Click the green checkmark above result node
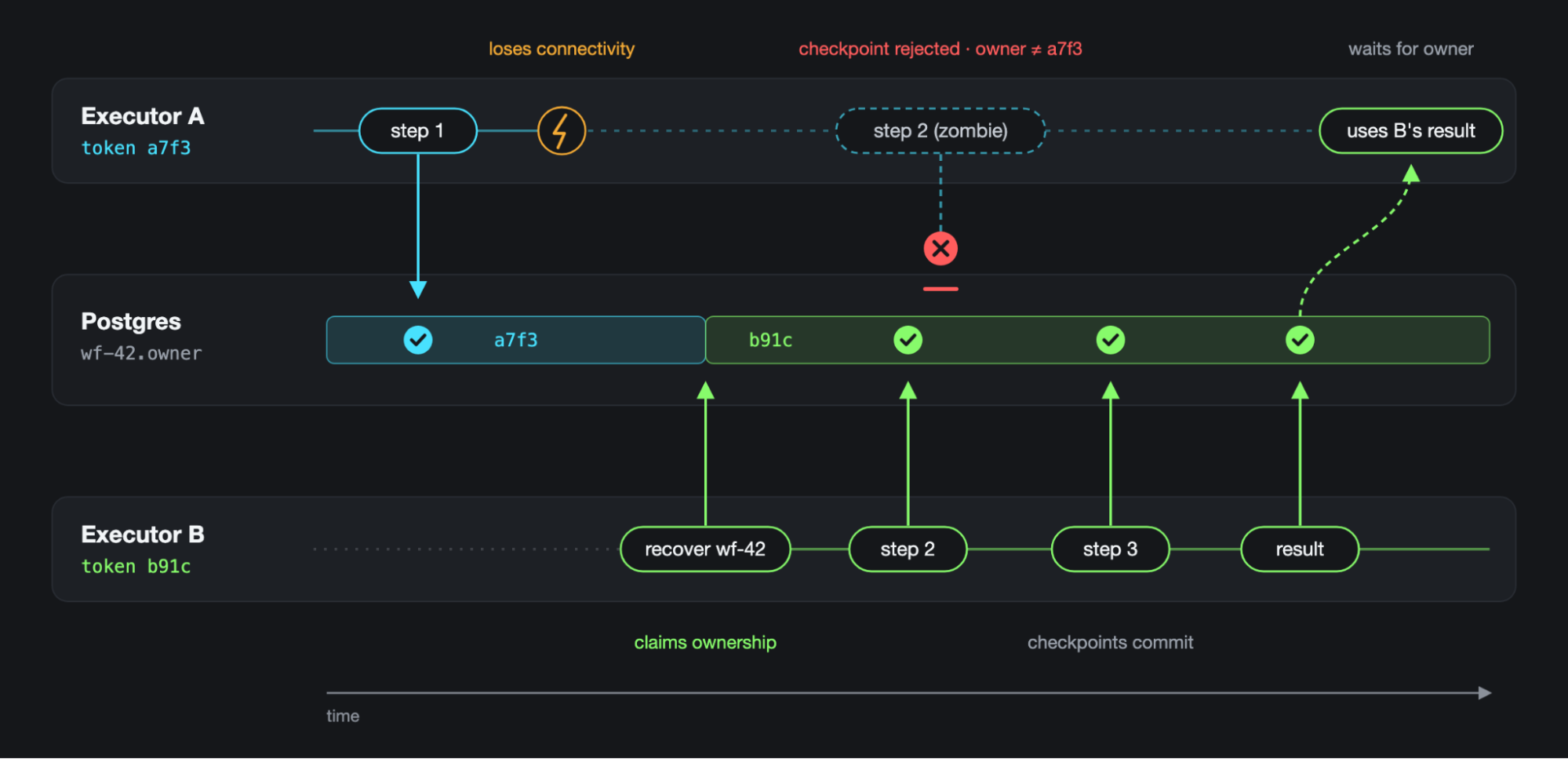This screenshot has height=759, width=1568. [x=1300, y=340]
